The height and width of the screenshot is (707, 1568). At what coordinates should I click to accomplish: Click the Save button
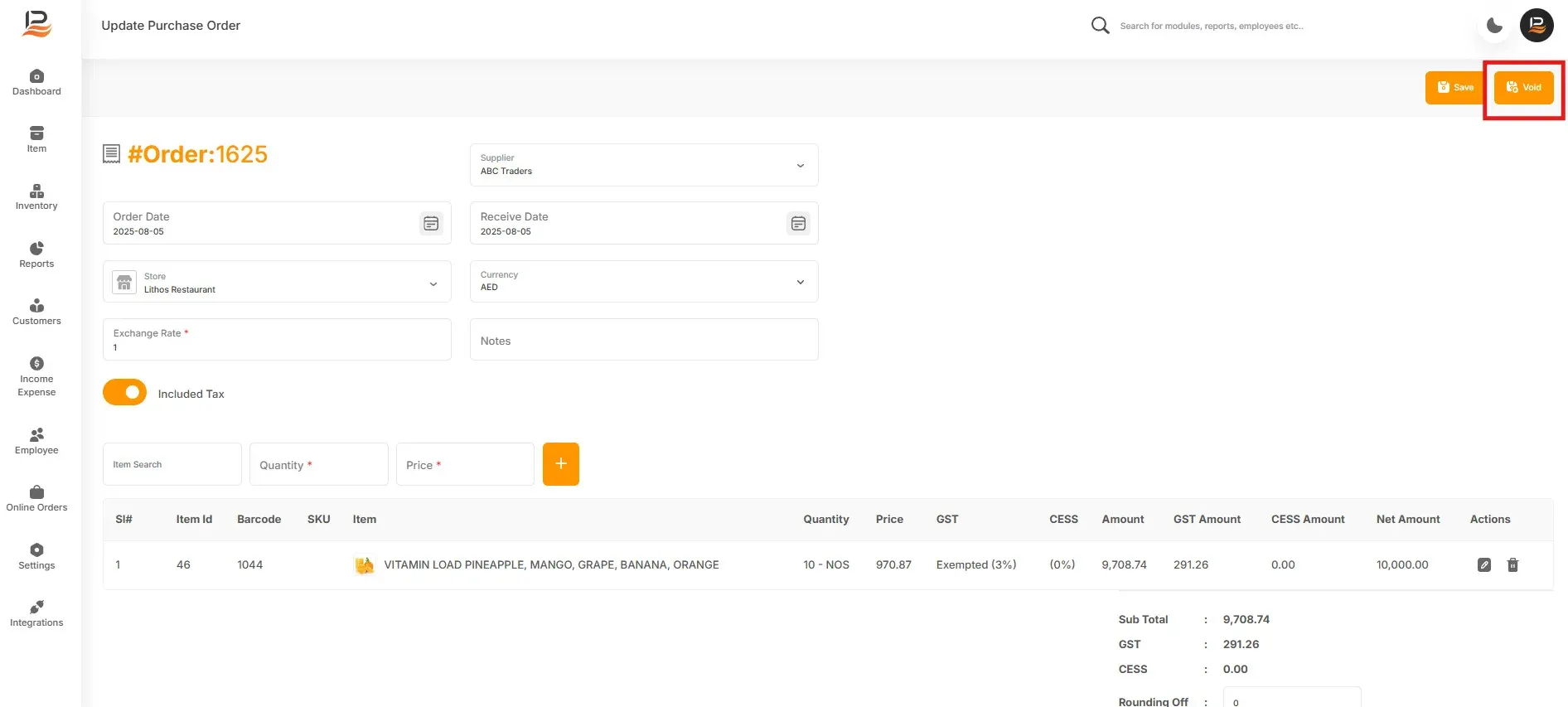click(1454, 88)
